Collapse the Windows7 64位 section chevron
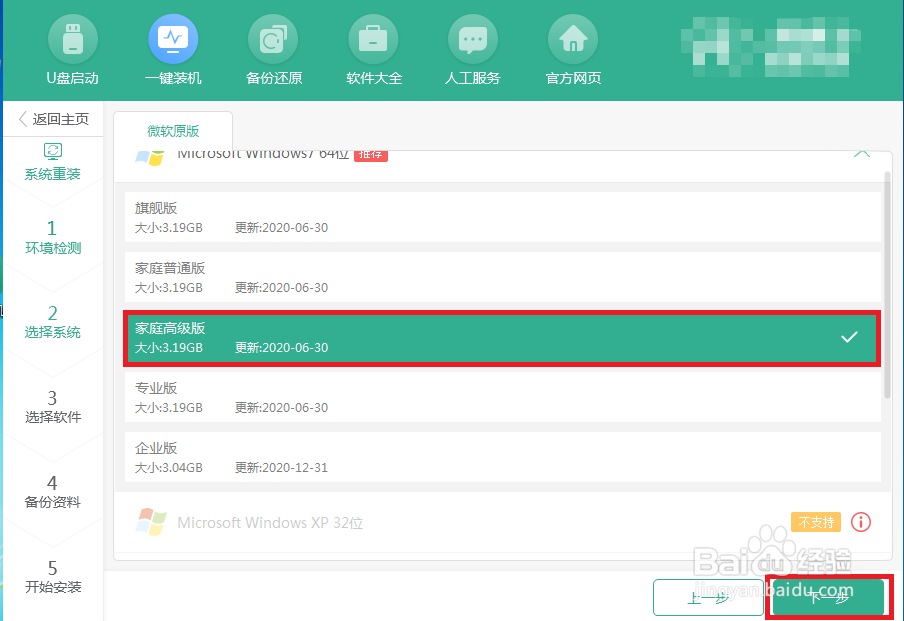 coord(861,154)
